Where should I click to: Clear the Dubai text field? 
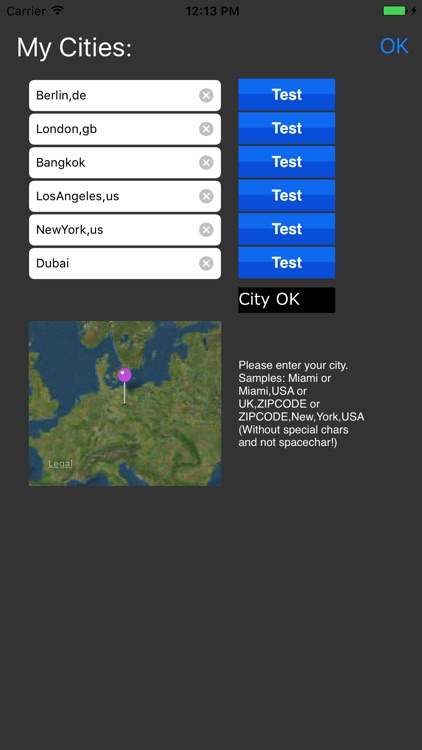coord(206,264)
